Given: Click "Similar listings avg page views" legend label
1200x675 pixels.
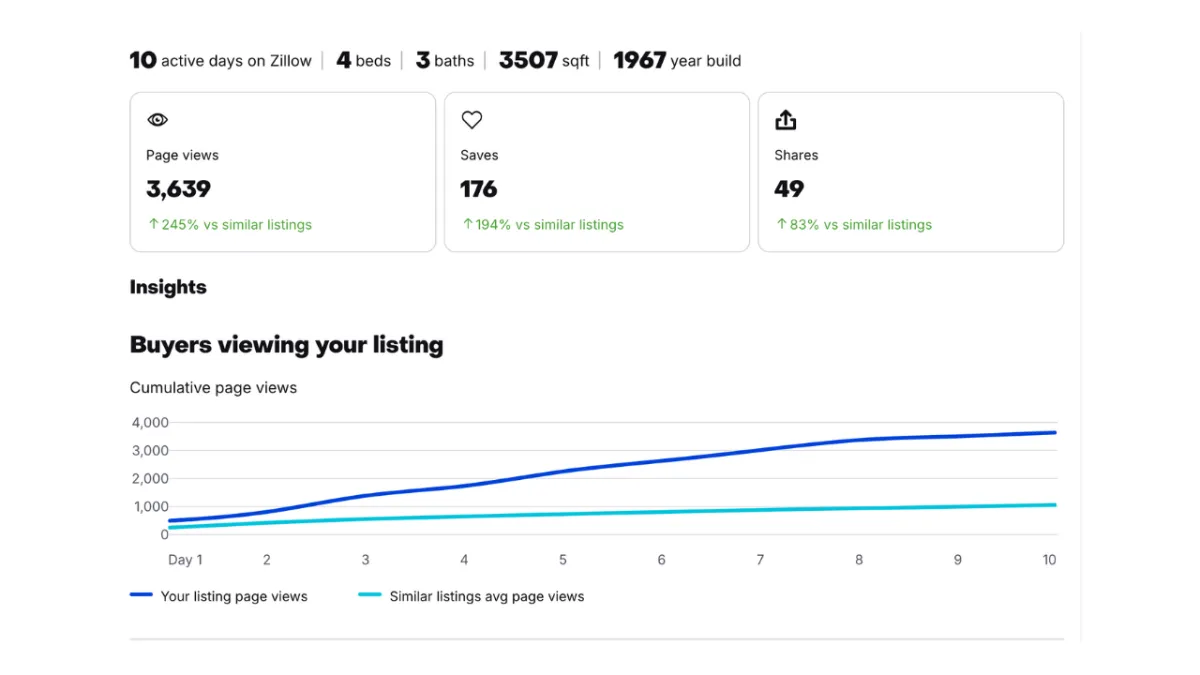Looking at the screenshot, I should [x=487, y=596].
